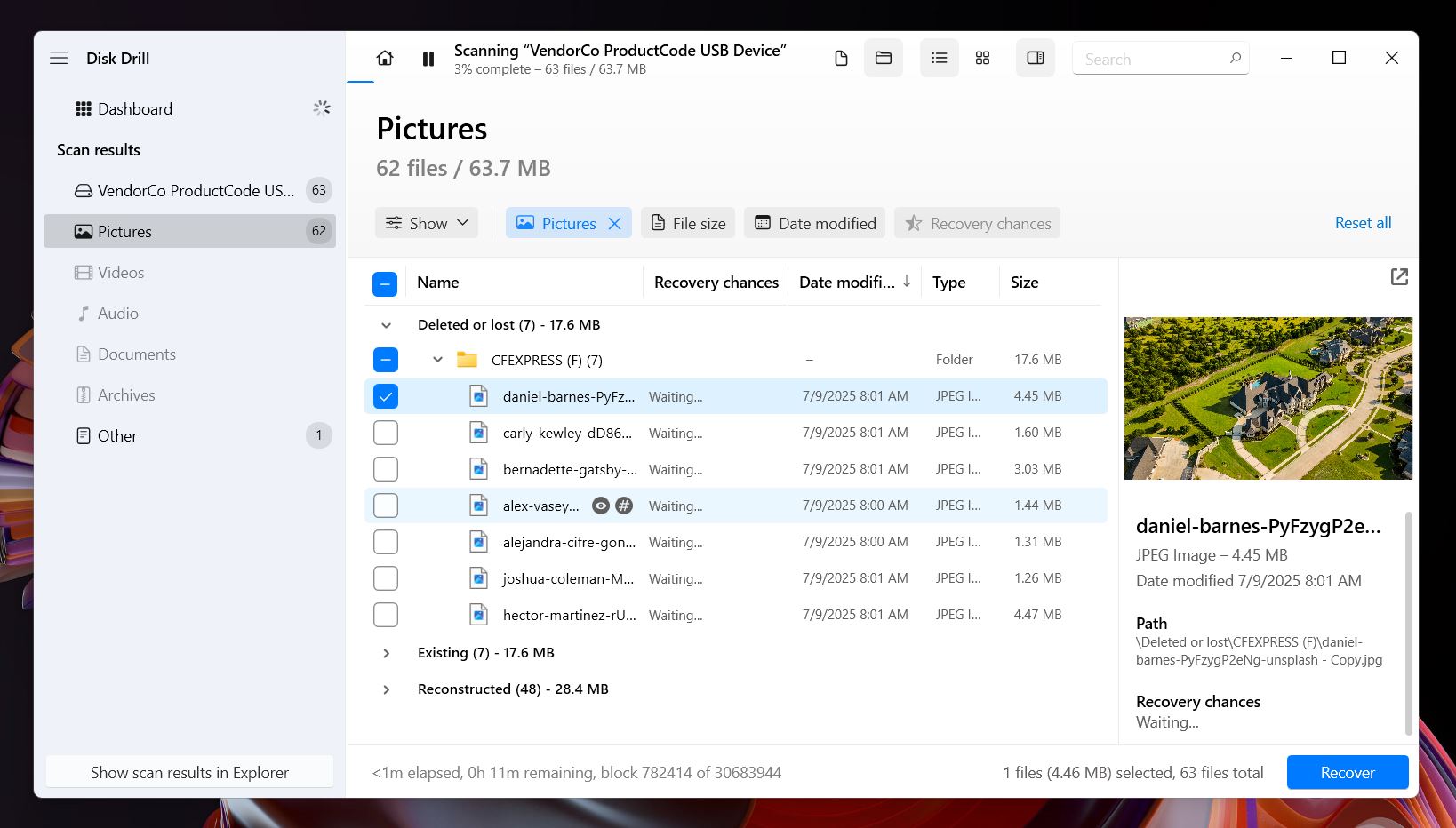Screen dimensions: 1456x828
Task: Select Videos category in sidebar
Action: [189, 272]
